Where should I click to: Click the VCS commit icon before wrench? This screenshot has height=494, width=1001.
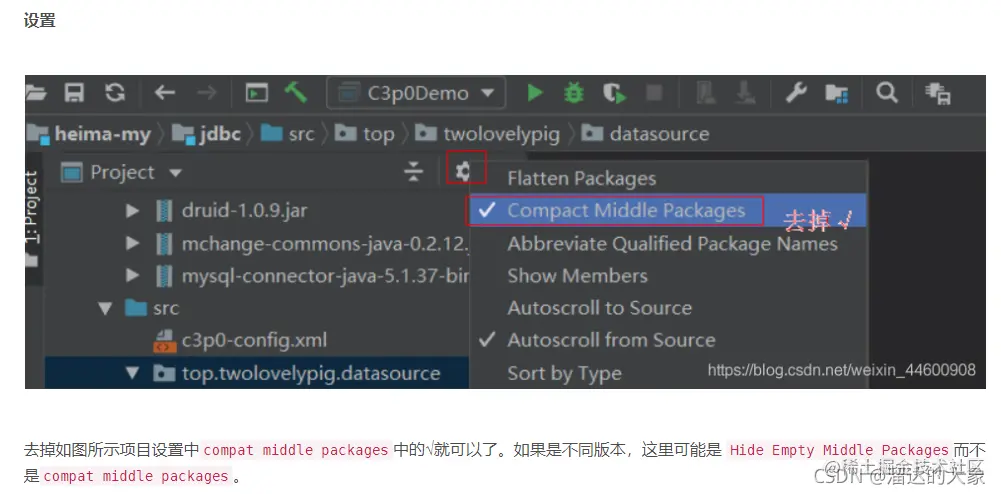click(x=745, y=93)
